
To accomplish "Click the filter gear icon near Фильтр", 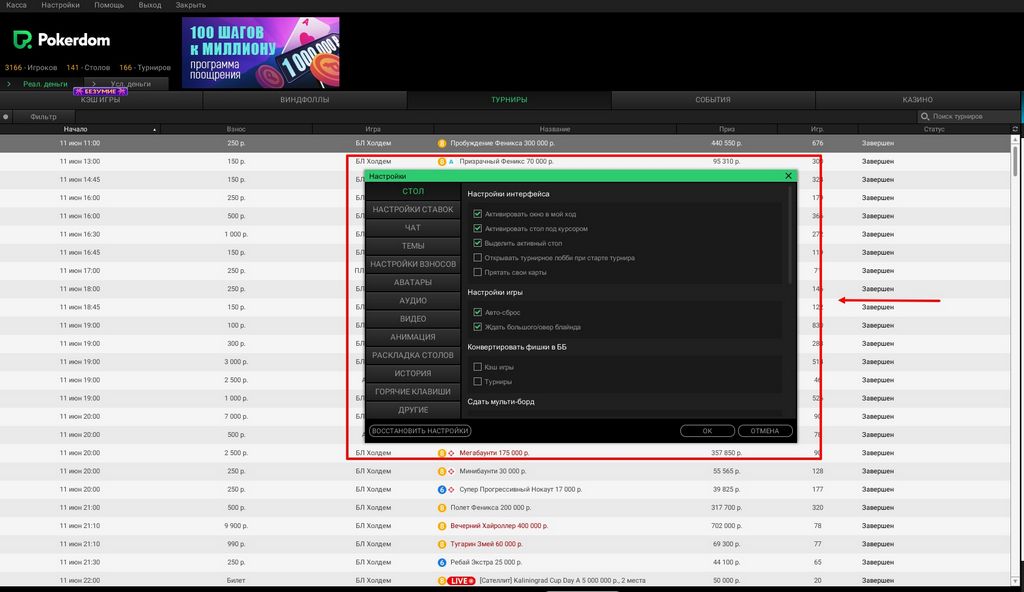I will click(6, 116).
